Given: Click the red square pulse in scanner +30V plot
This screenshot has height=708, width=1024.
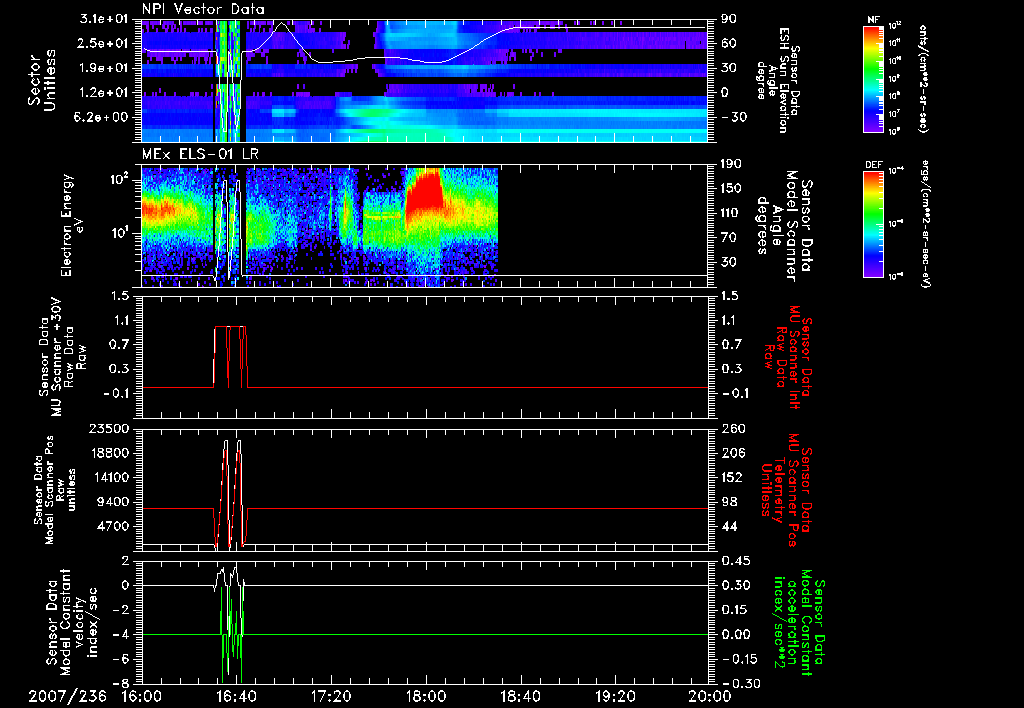Looking at the screenshot, I should (x=230, y=357).
